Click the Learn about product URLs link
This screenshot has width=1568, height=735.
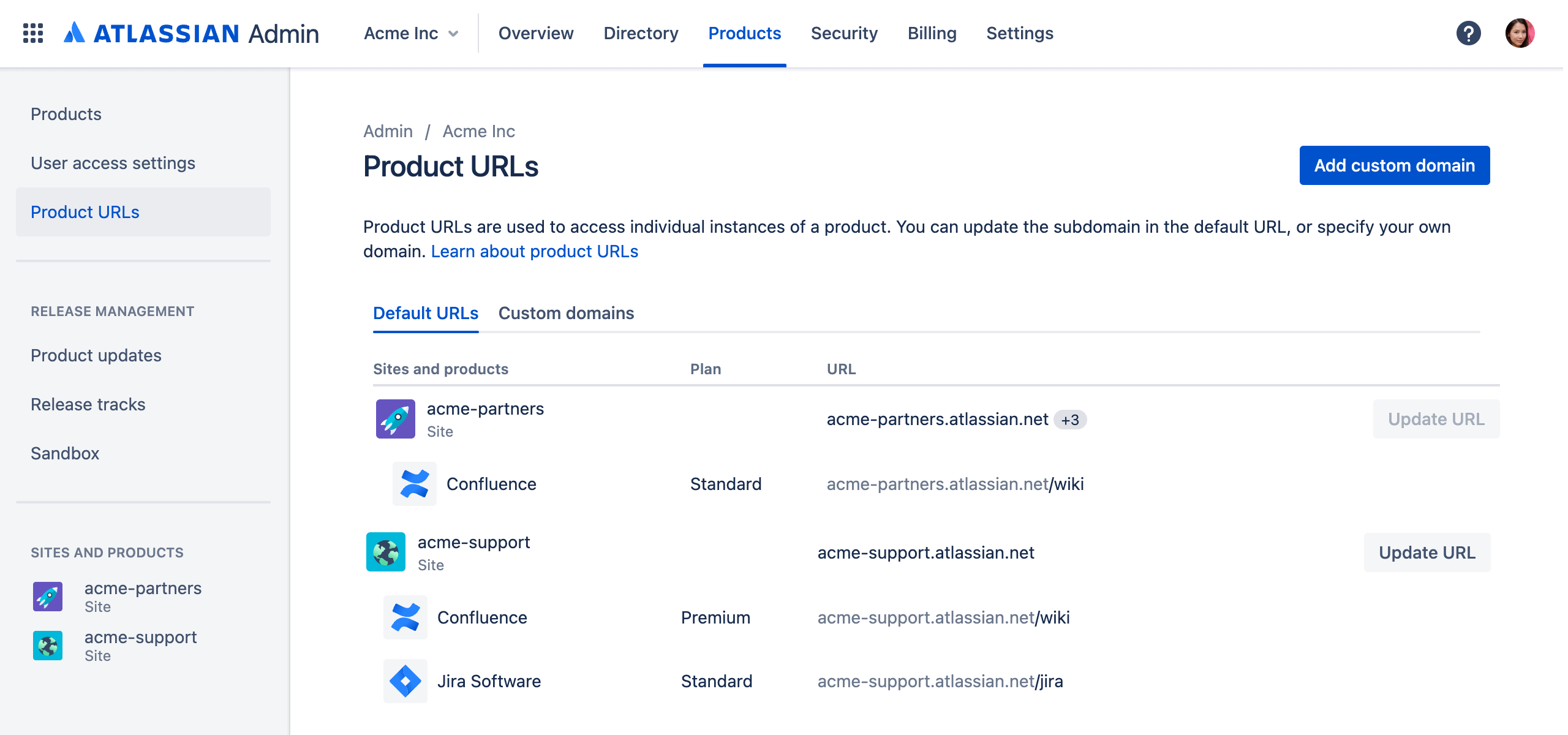pos(534,251)
